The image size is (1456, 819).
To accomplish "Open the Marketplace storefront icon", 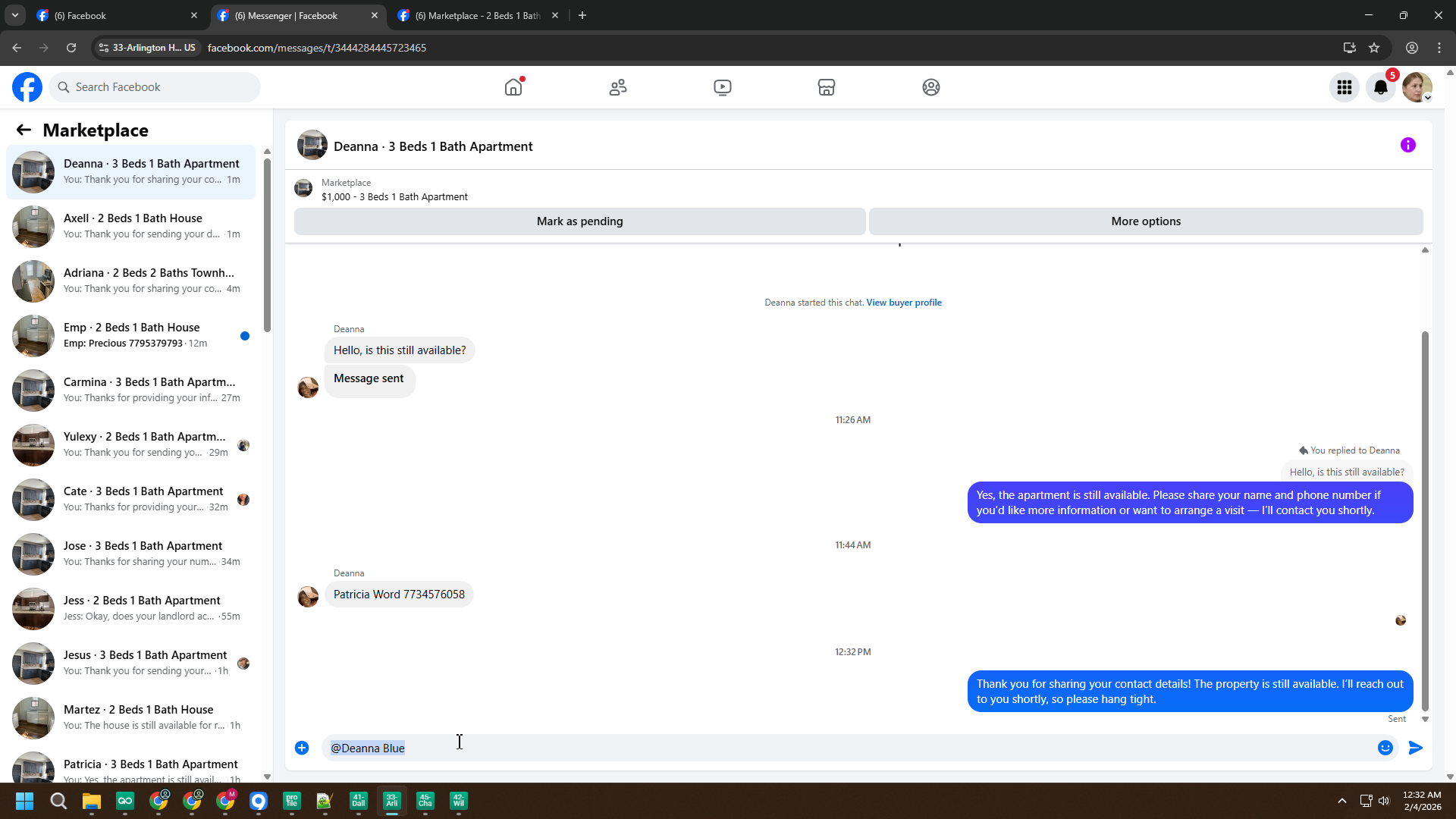I will pos(827,87).
